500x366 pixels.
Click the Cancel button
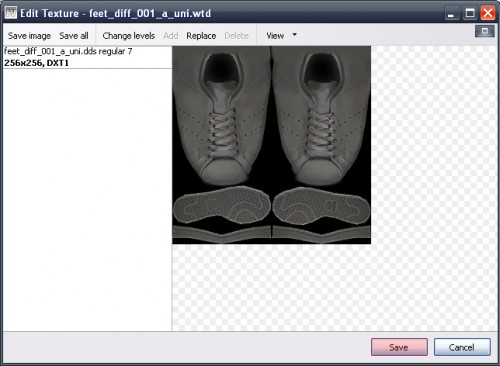pyautogui.click(x=462, y=347)
